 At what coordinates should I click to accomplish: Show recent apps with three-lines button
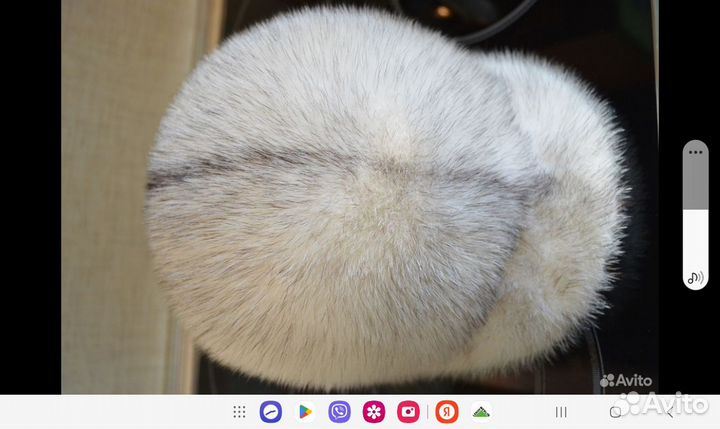[561, 412]
